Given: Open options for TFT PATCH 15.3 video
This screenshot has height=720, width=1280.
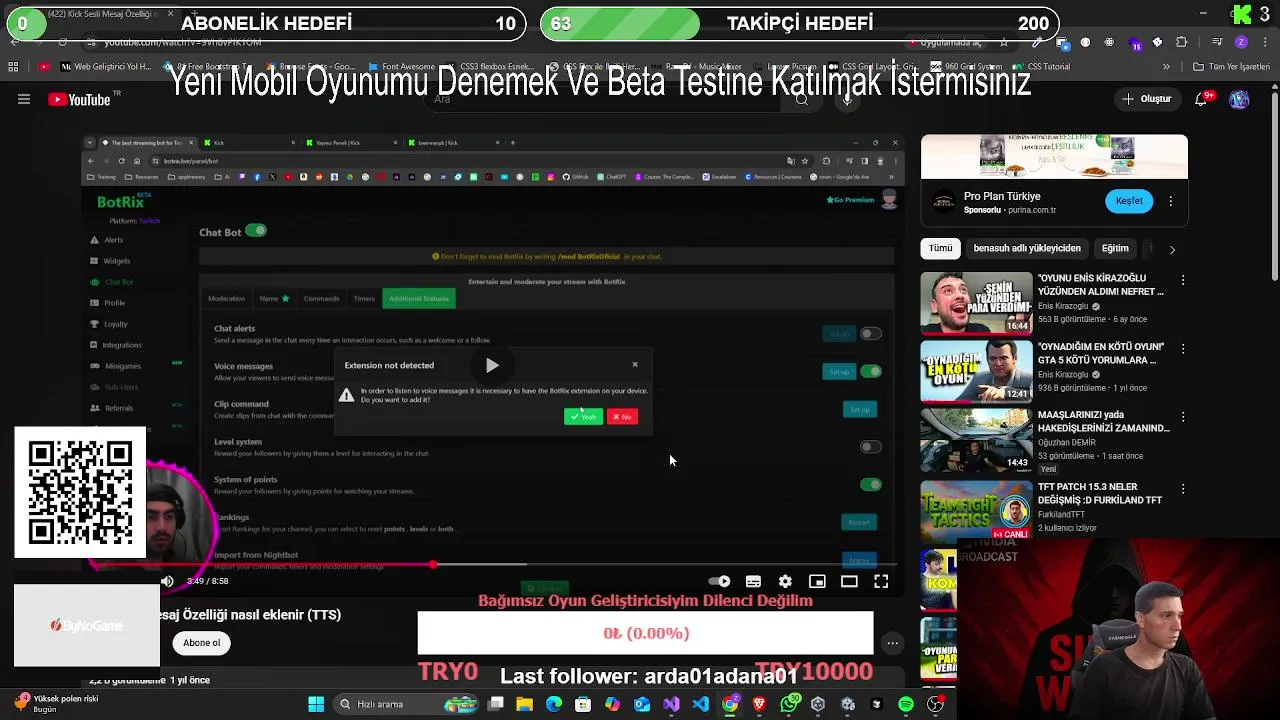Looking at the screenshot, I should coord(1183,489).
